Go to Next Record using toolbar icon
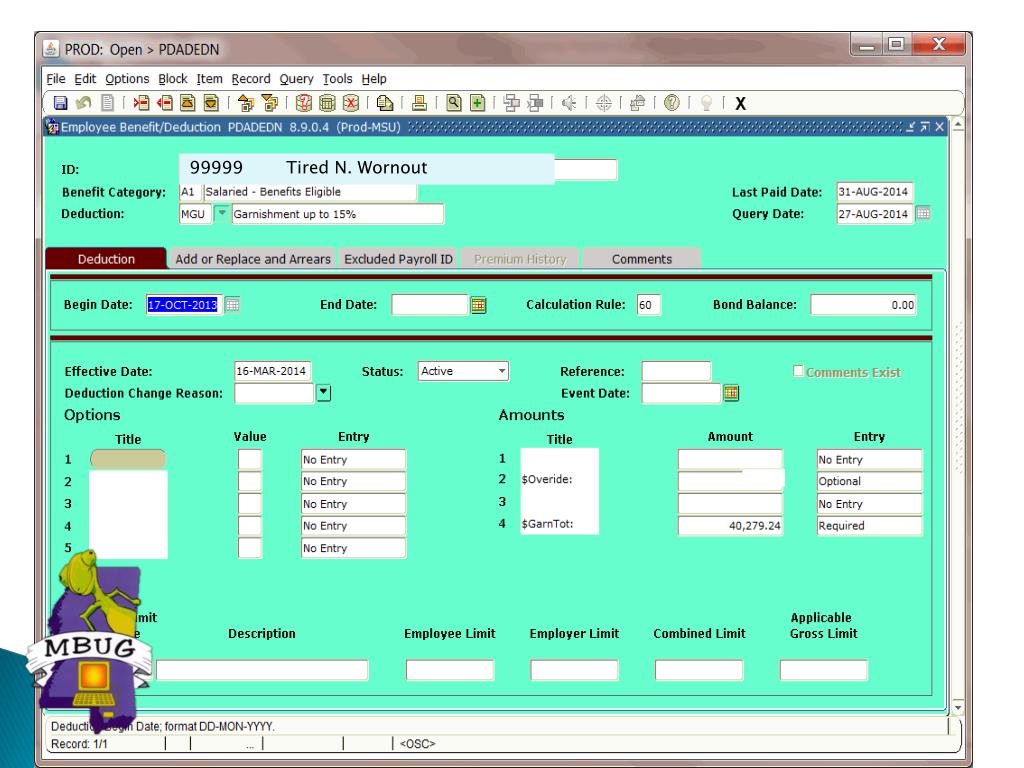Viewport: 1024px width, 768px height. [x=211, y=103]
